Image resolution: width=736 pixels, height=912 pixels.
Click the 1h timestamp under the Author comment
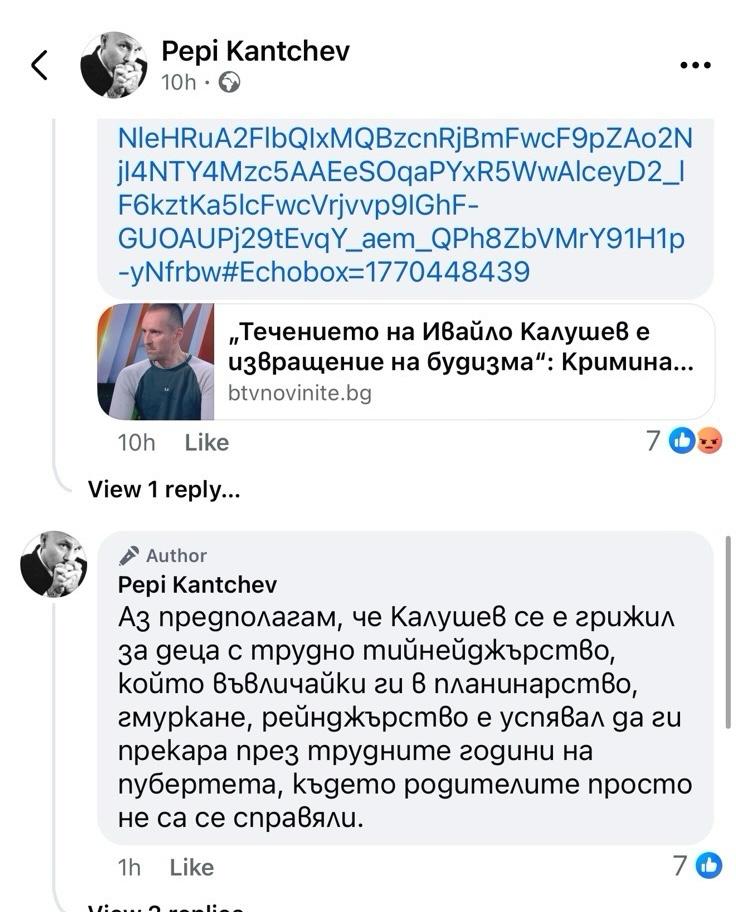click(x=129, y=867)
